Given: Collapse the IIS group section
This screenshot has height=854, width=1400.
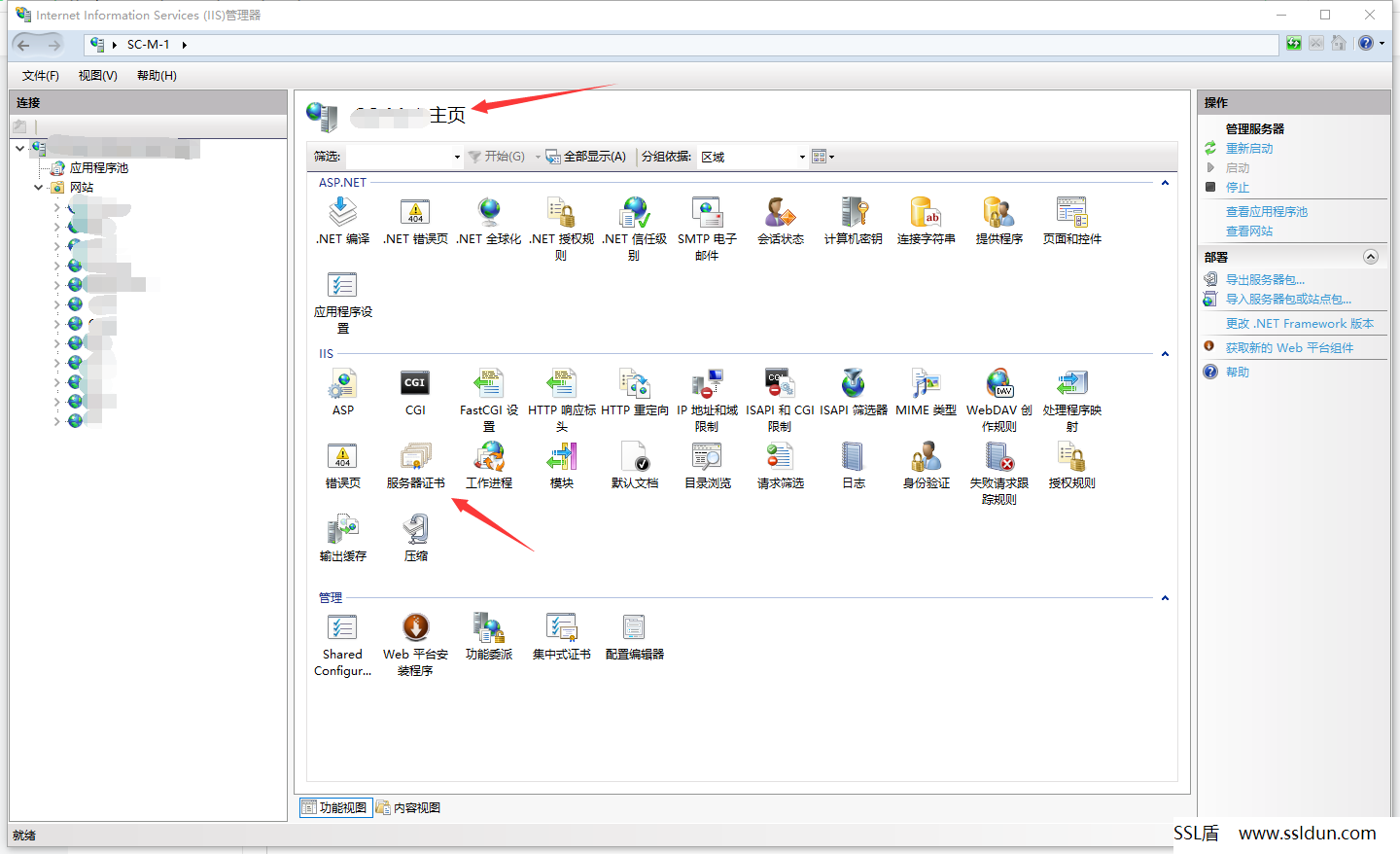Looking at the screenshot, I should coord(1165,354).
